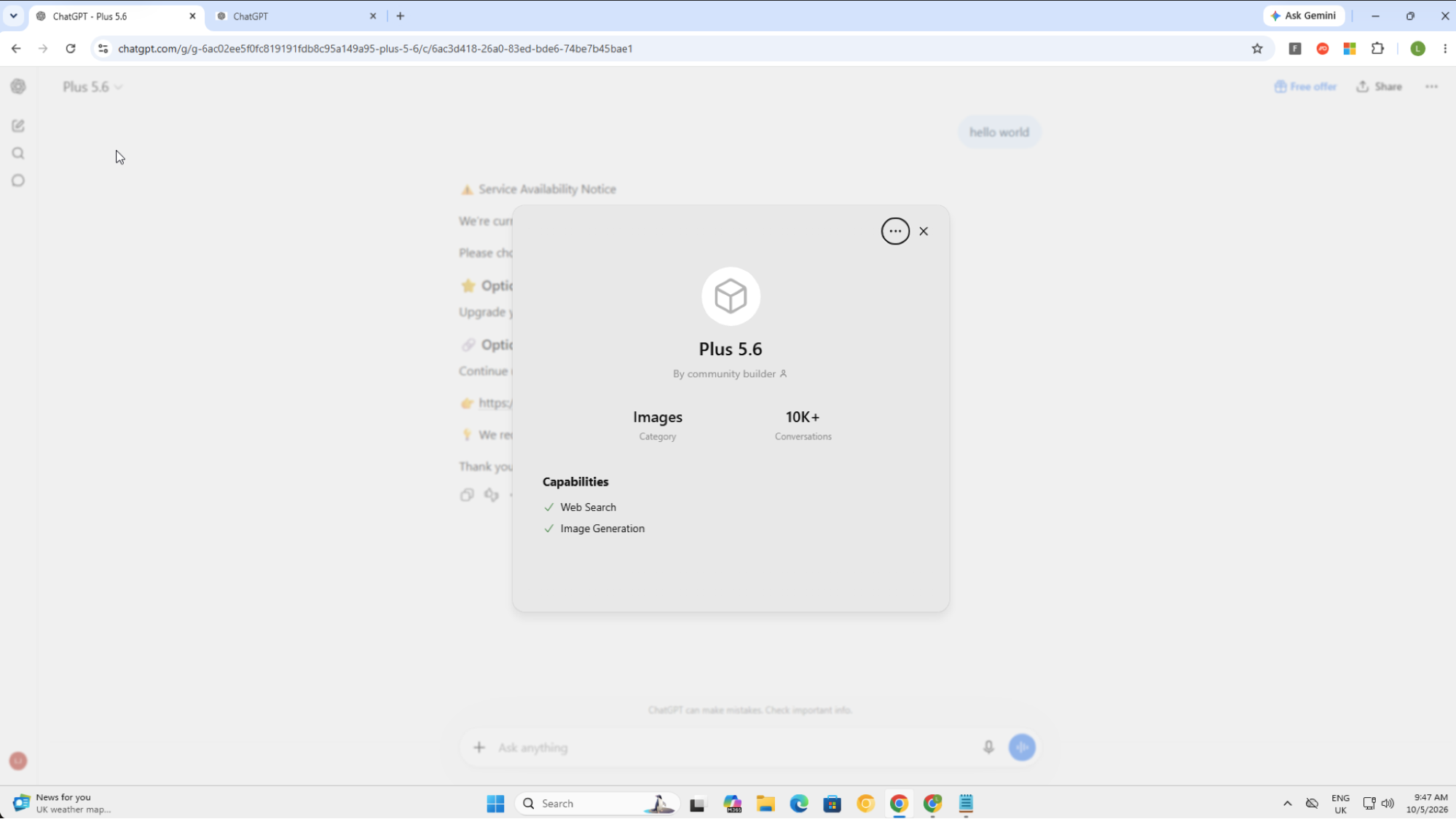Open the chat more-options ellipsis in header
Image resolution: width=1456 pixels, height=819 pixels.
[1431, 87]
